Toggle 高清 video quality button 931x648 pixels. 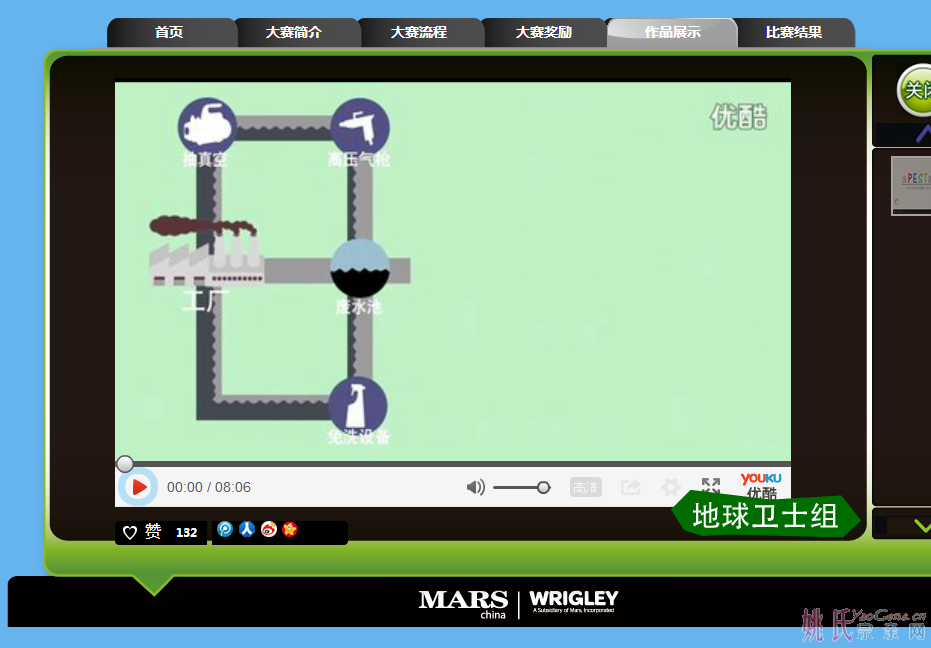click(x=585, y=488)
